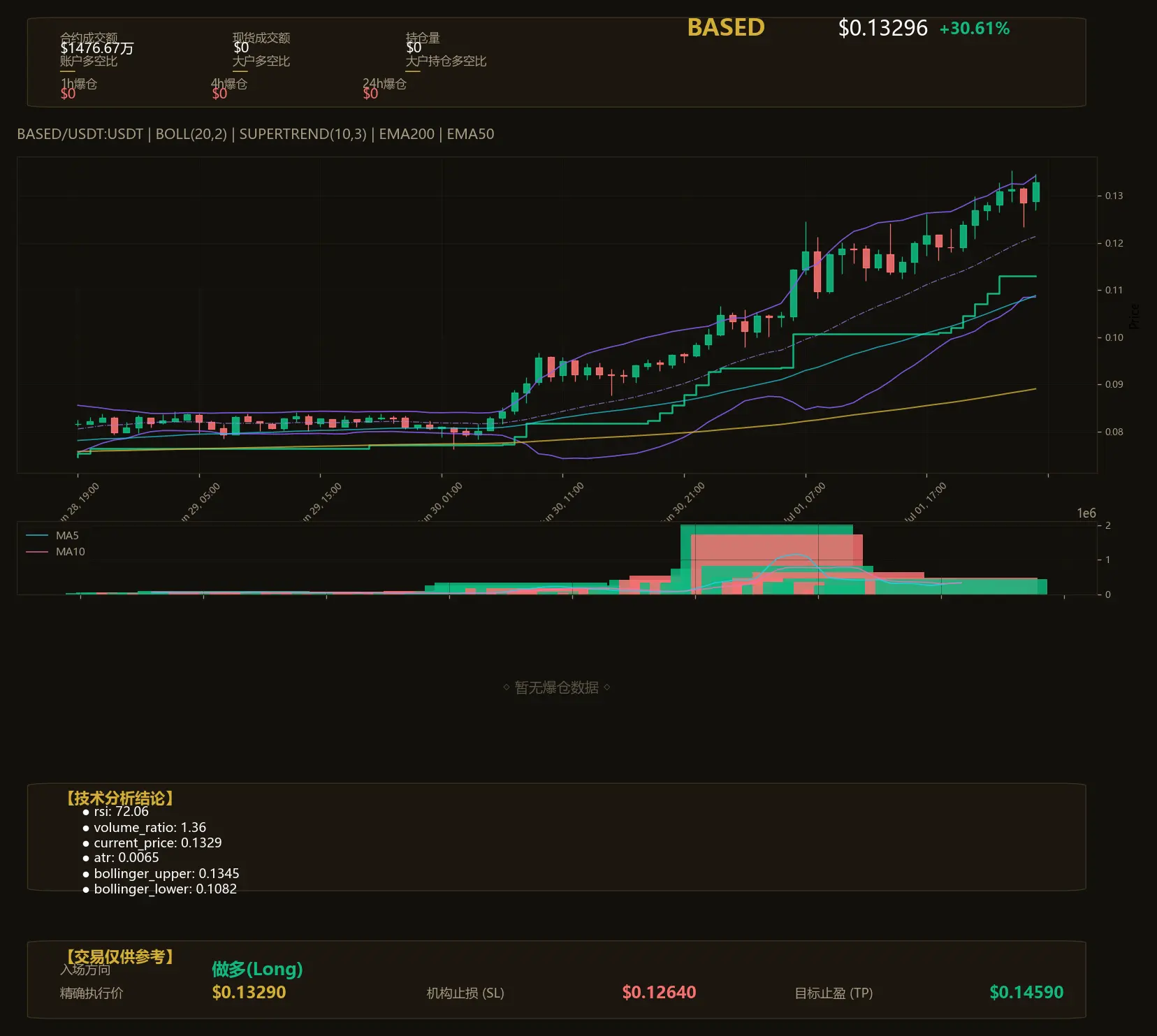
Task: Click the 精确执行价 label
Action: pyautogui.click(x=92, y=993)
